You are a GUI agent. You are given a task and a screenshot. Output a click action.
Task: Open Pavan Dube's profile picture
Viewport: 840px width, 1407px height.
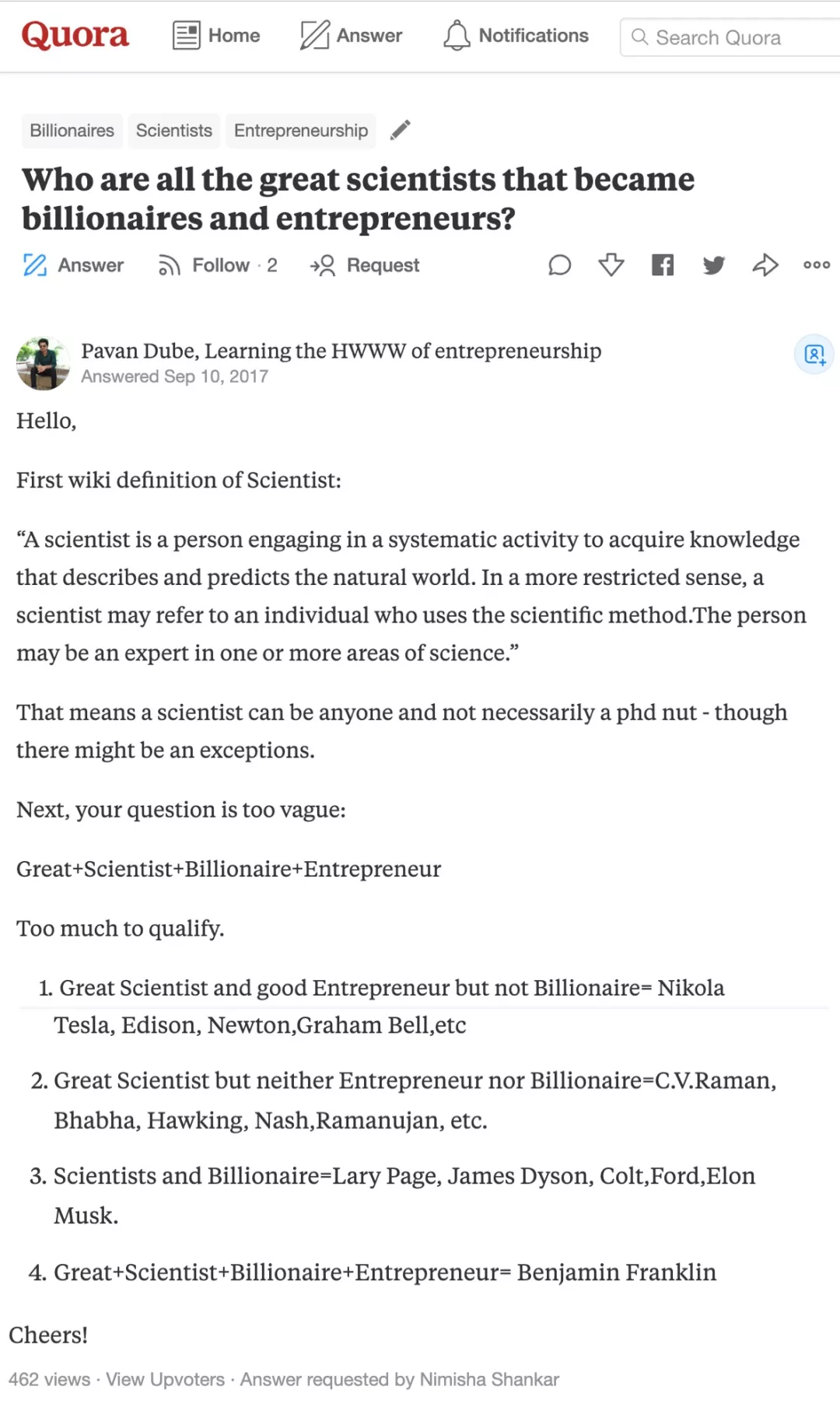click(x=44, y=362)
